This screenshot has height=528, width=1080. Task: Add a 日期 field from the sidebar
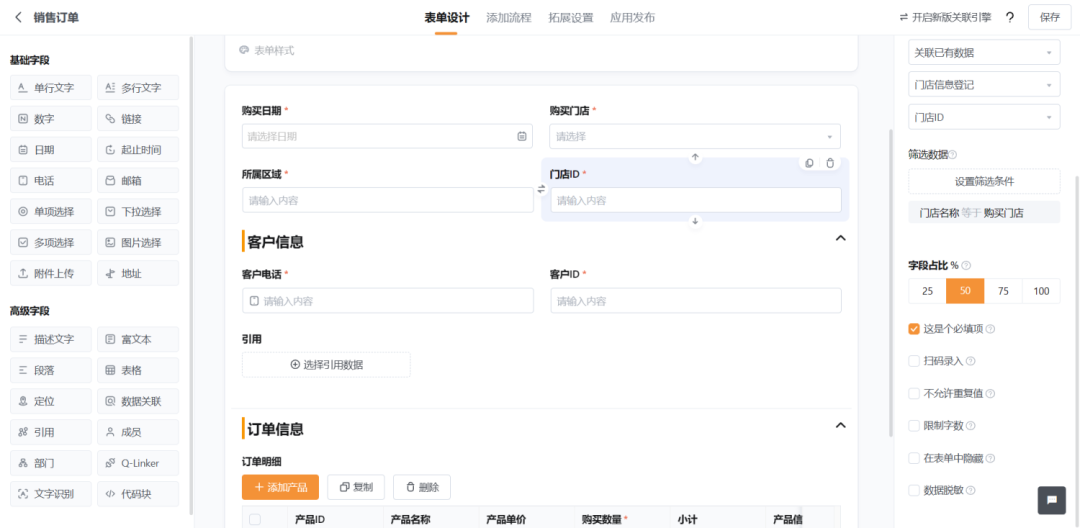[51, 149]
